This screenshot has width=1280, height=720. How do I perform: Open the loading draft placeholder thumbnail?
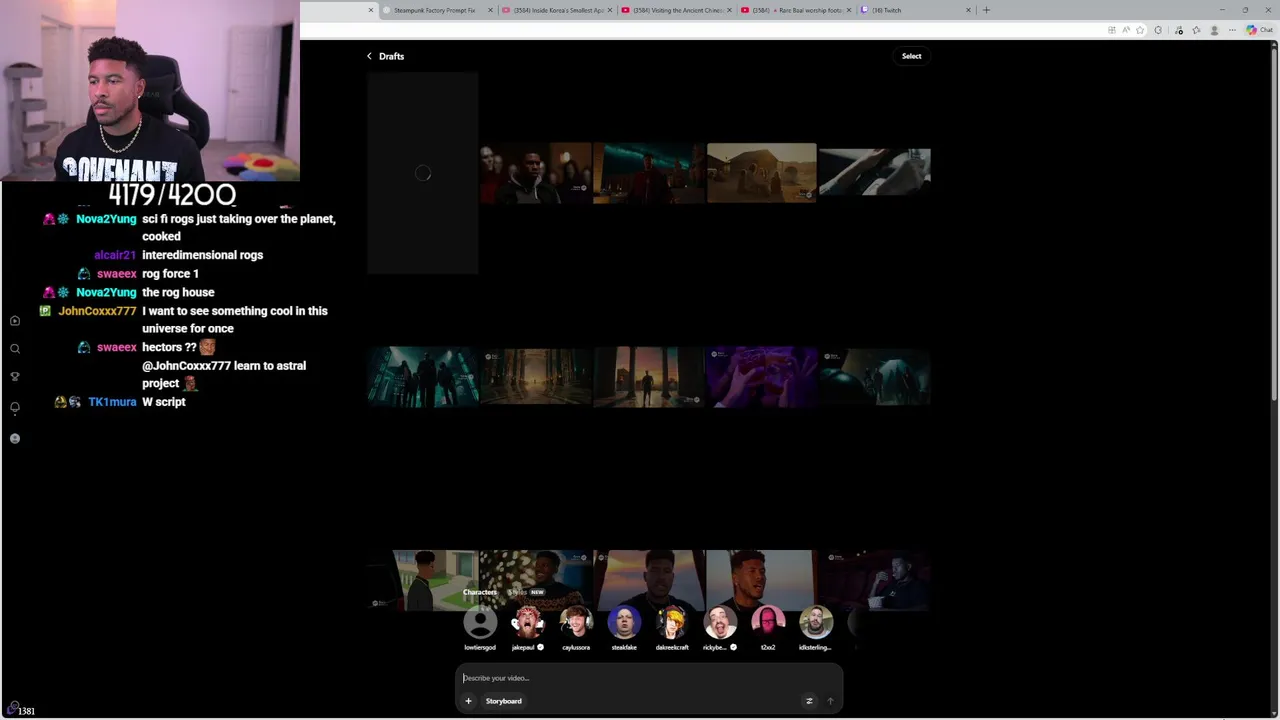(x=422, y=173)
